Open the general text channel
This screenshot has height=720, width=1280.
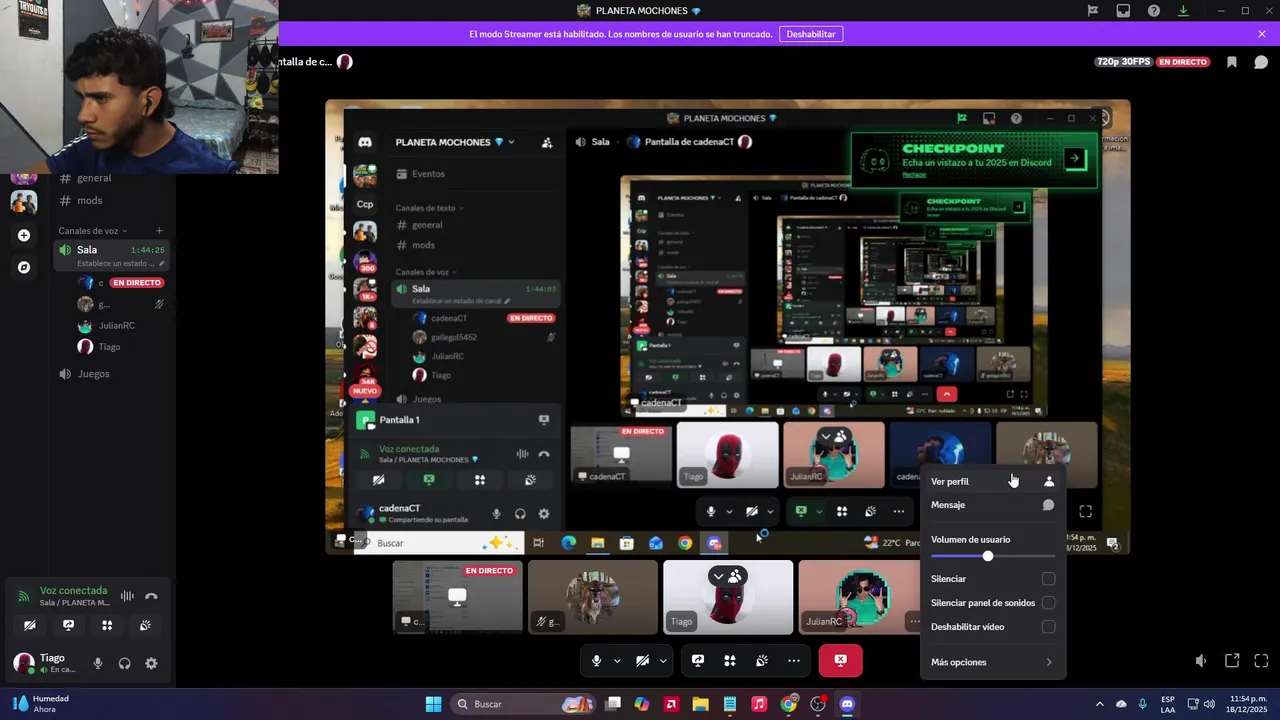pos(94,178)
